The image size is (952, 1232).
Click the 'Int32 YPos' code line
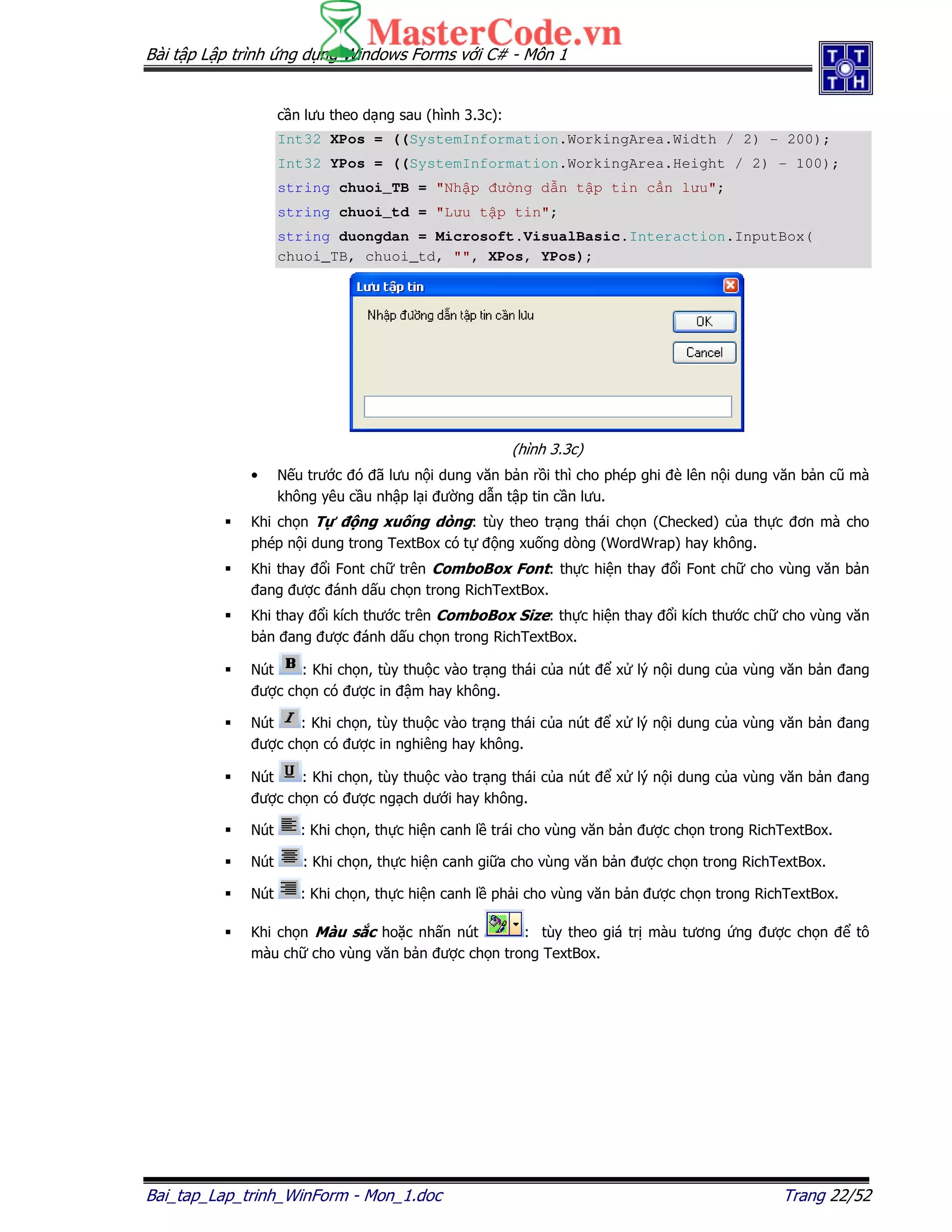(x=558, y=164)
